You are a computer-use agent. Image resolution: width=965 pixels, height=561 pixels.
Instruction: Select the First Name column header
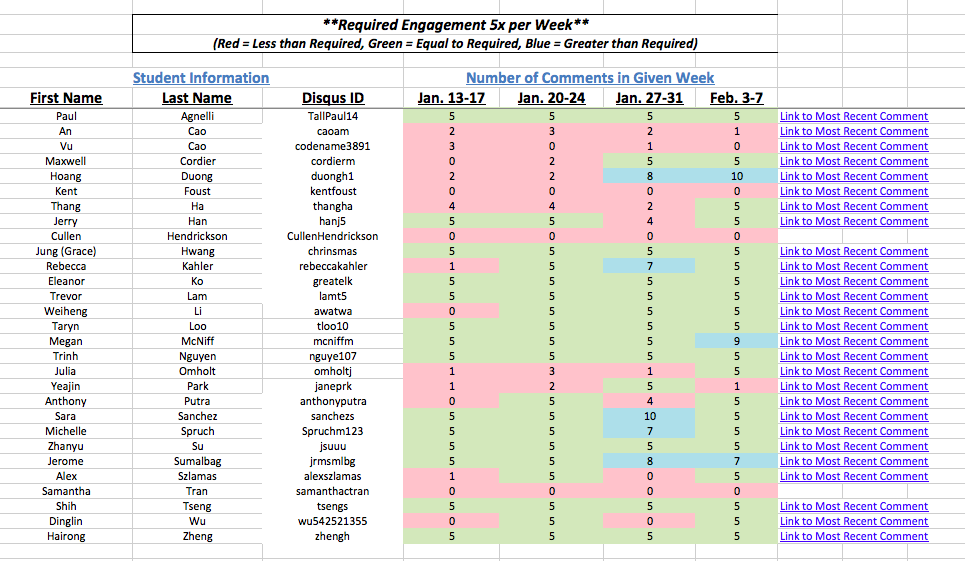click(66, 98)
